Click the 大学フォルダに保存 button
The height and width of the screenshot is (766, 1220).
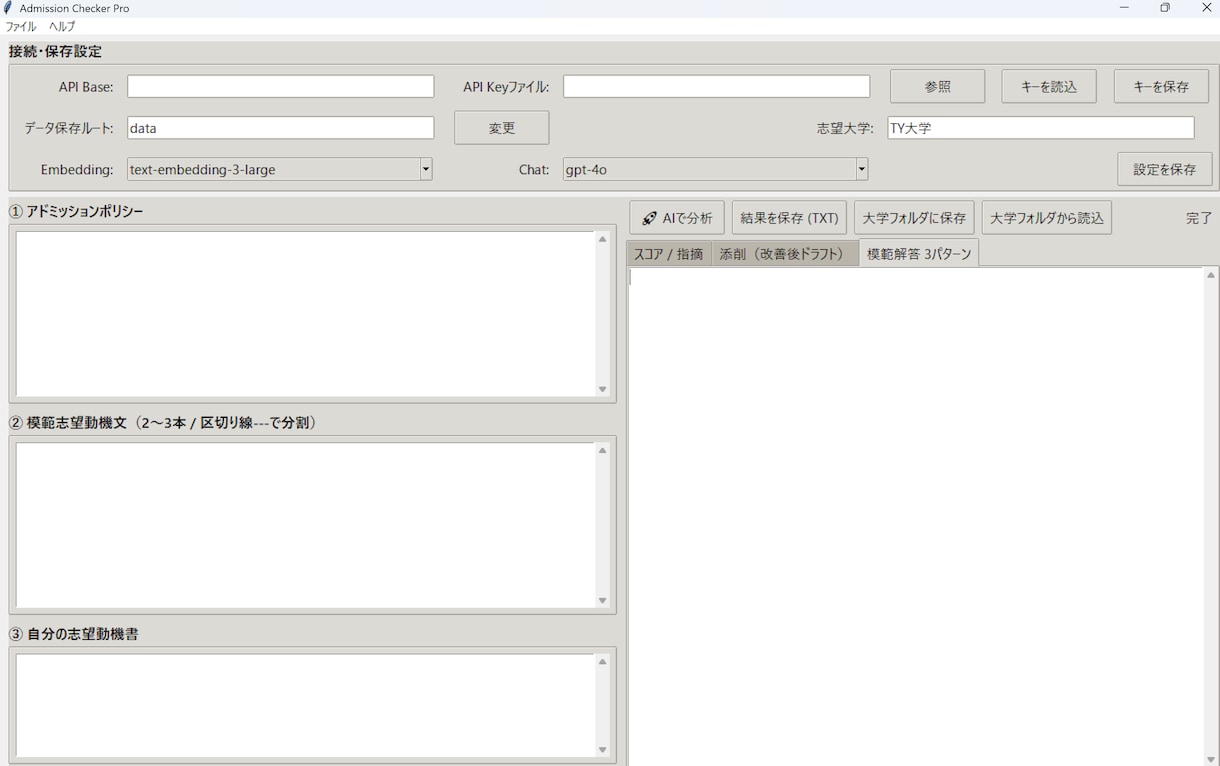(x=914, y=218)
